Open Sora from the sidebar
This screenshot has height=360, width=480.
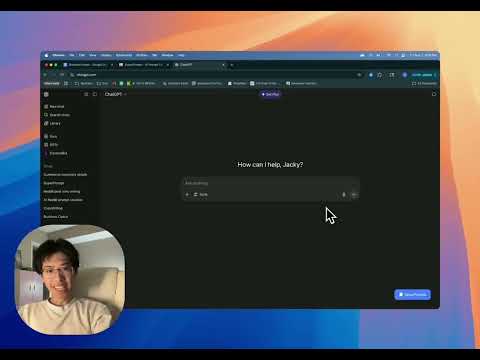(51, 136)
